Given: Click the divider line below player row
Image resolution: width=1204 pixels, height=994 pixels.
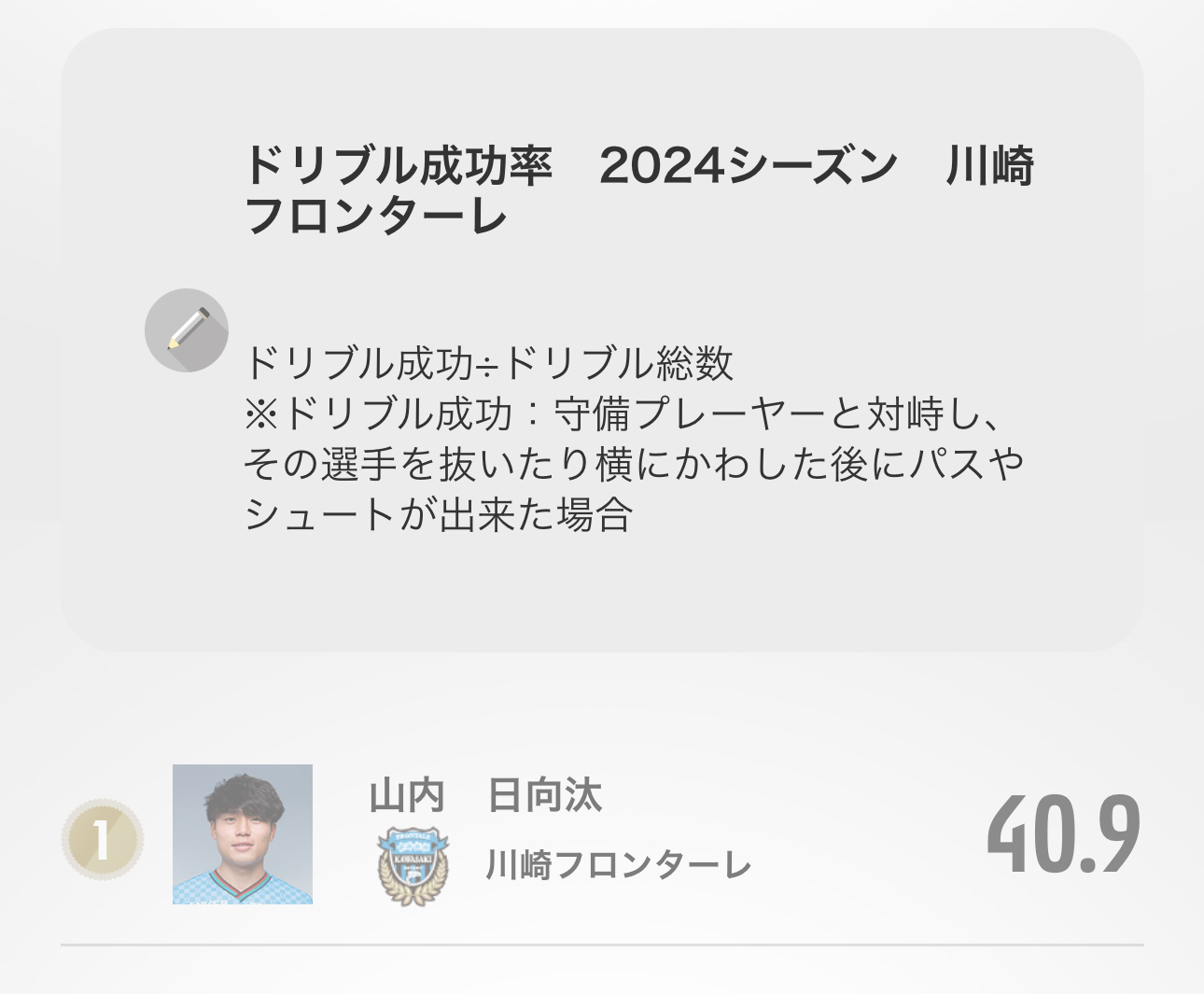Looking at the screenshot, I should point(602,945).
